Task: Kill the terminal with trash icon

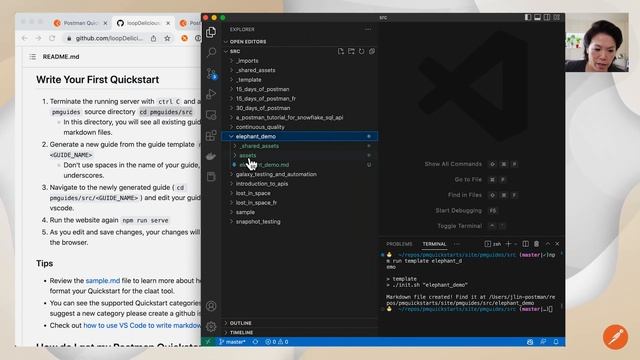Action: (536, 244)
